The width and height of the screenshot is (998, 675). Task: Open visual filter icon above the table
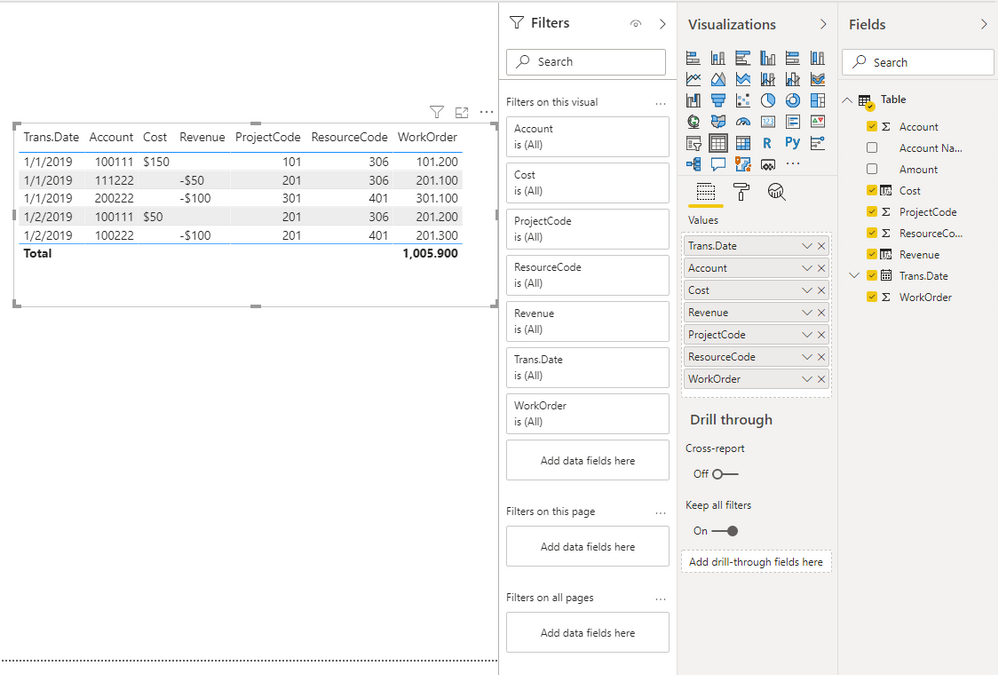[437, 112]
